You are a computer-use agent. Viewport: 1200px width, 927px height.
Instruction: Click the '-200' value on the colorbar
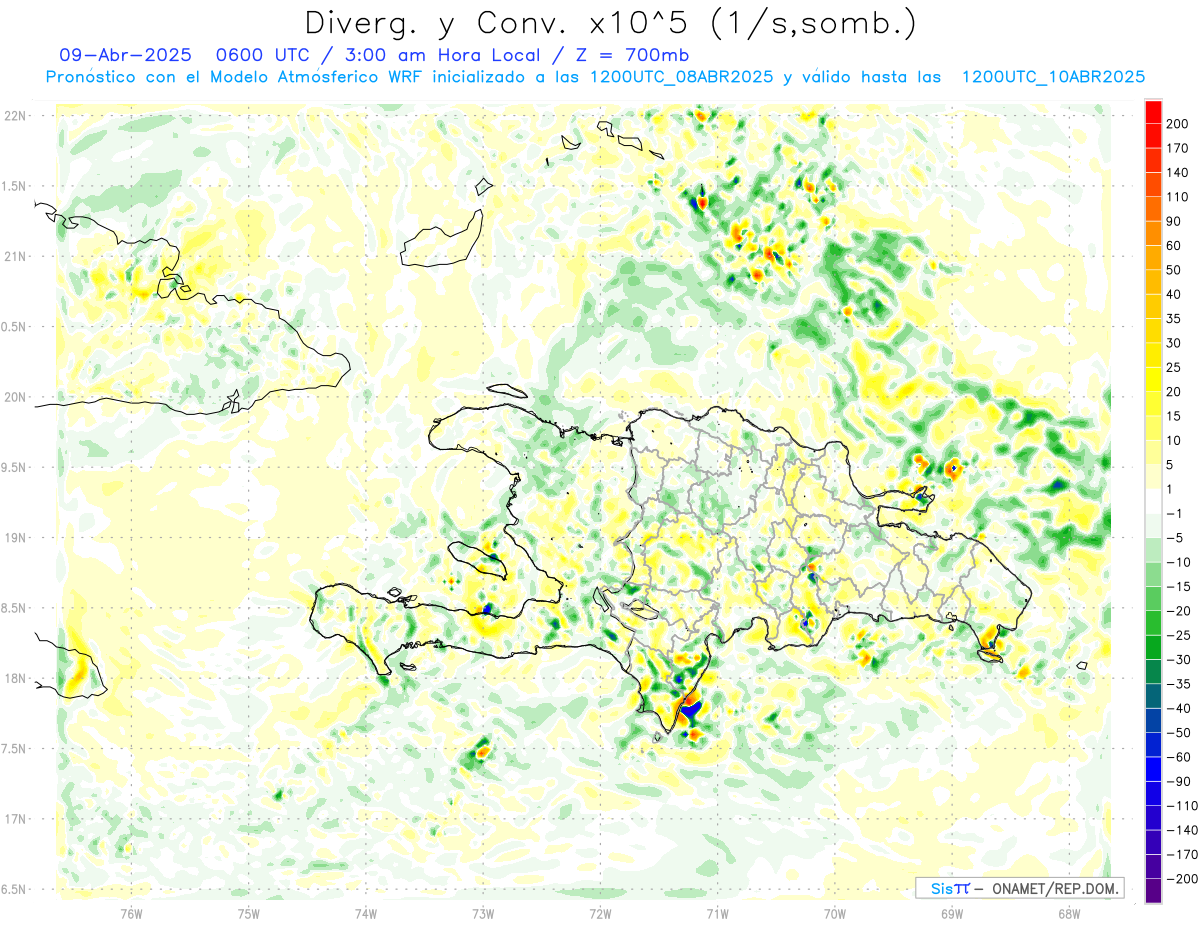[x=1182, y=879]
